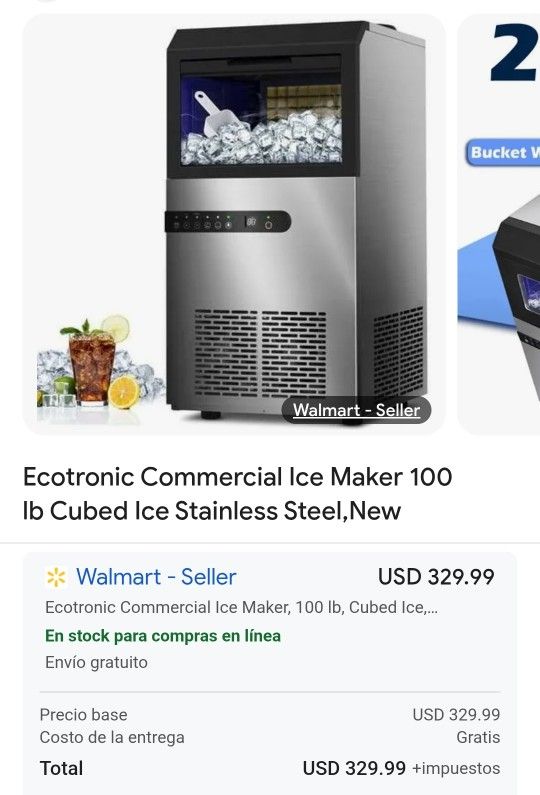Click the +impuestos tax note
Image resolution: width=540 pixels, height=795 pixels.
pyautogui.click(x=456, y=768)
